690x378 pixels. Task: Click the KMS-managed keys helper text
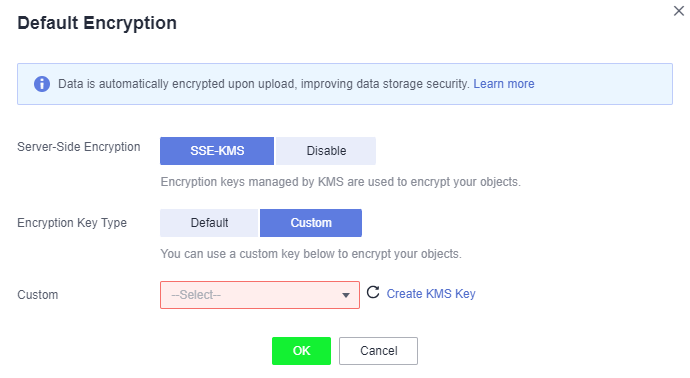pyautogui.click(x=341, y=182)
